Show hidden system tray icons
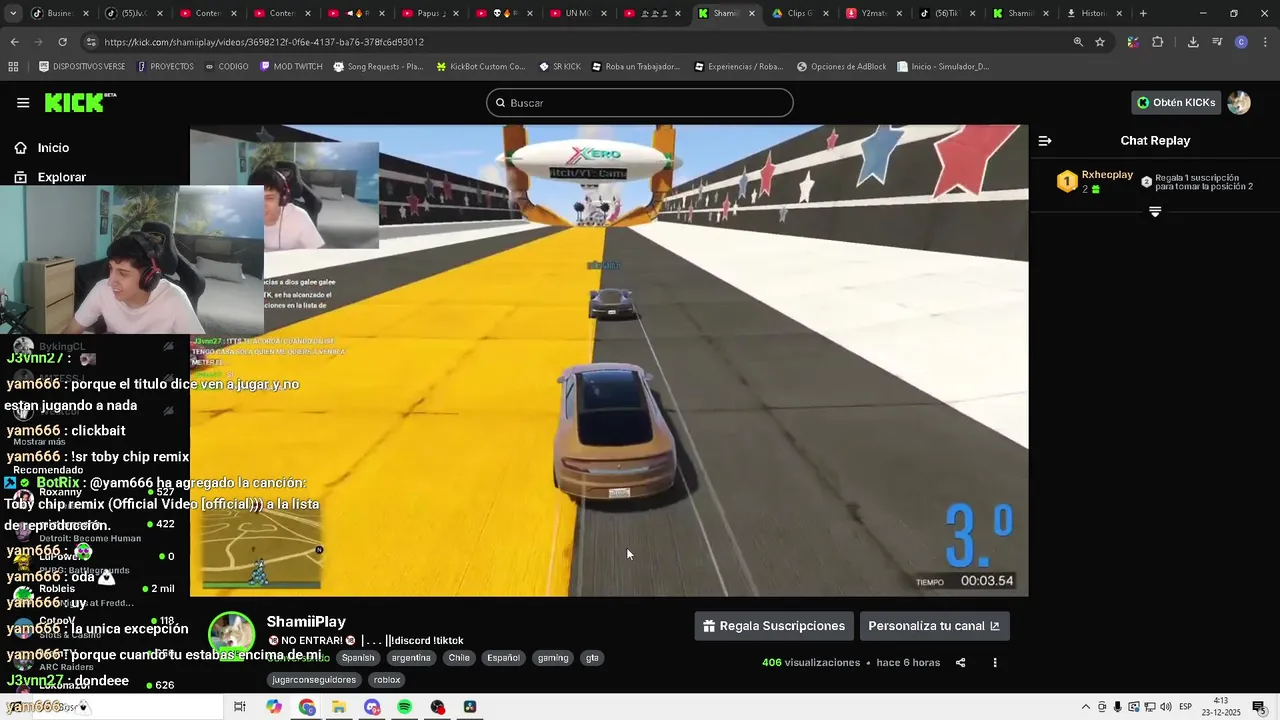This screenshot has width=1280, height=720. pyautogui.click(x=1086, y=707)
